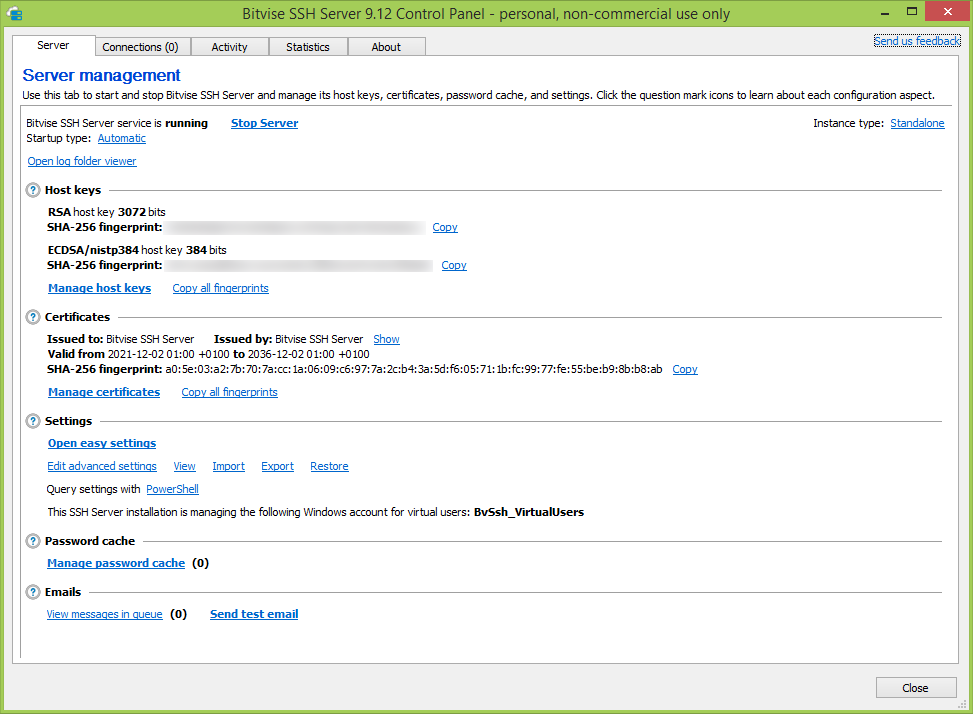Click the Password cache help question mark icon
This screenshot has width=973, height=714.
(34, 541)
